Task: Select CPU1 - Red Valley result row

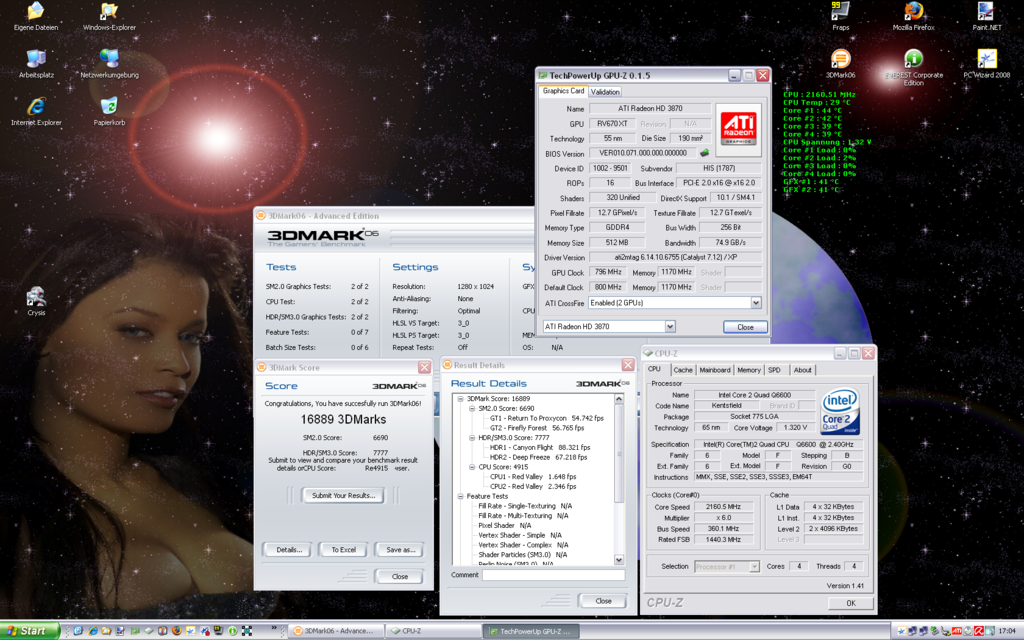Action: [x=533, y=477]
